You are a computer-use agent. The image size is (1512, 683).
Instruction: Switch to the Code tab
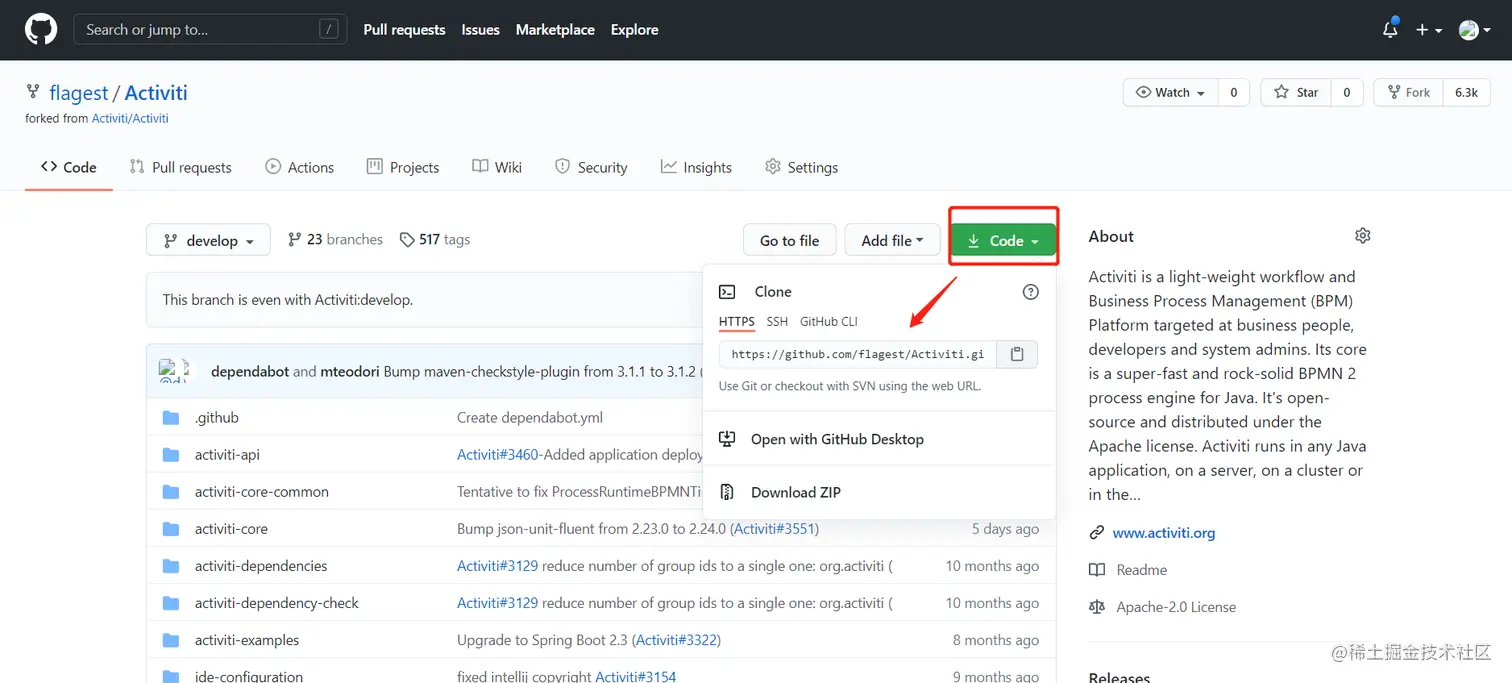coord(69,167)
